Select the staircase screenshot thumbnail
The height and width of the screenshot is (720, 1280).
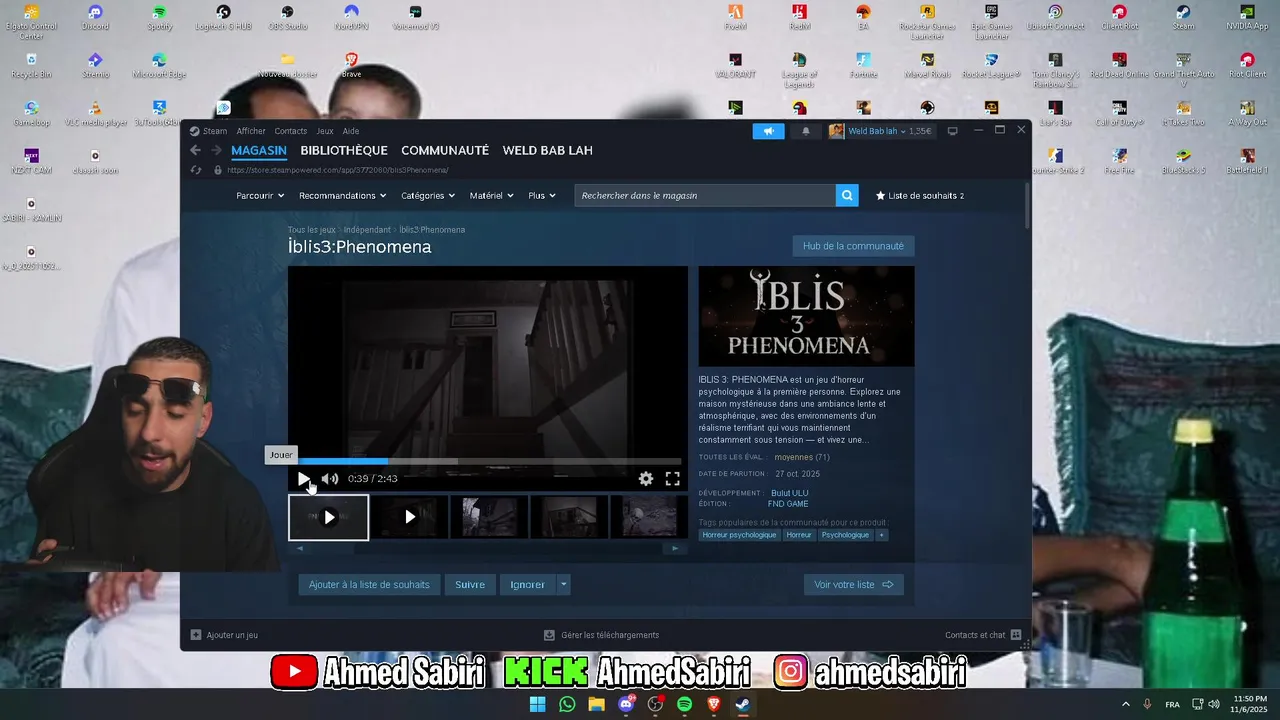(x=569, y=517)
